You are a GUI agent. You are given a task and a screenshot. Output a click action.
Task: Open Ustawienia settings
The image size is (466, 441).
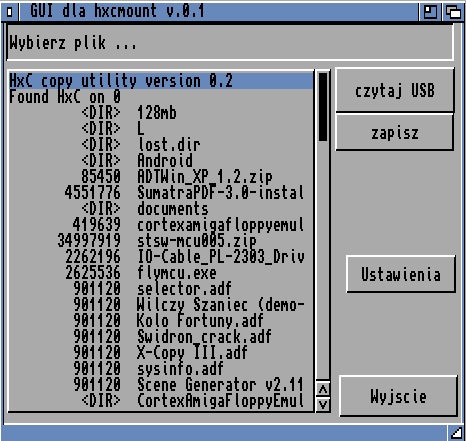(401, 274)
